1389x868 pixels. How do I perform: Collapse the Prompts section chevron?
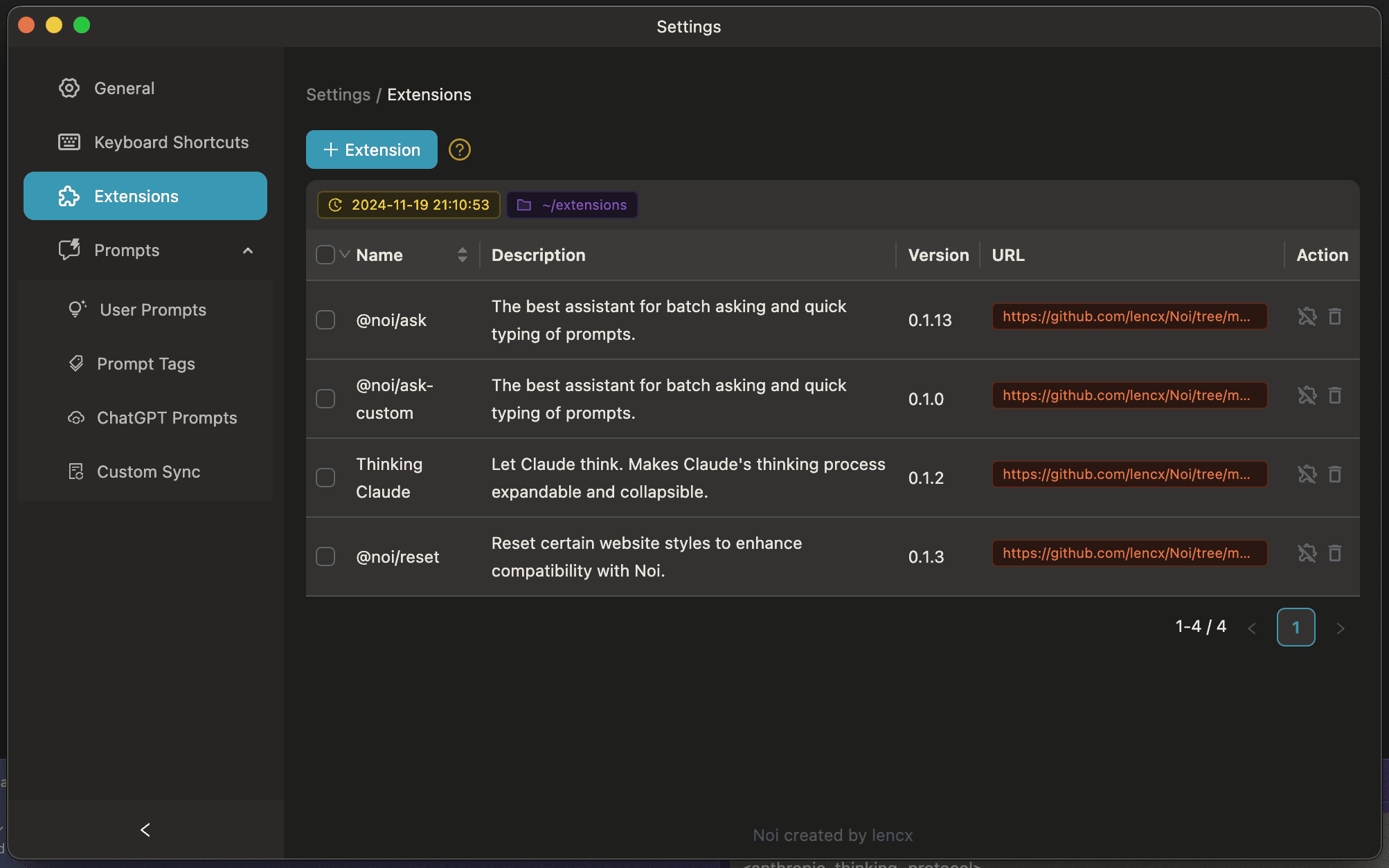(x=248, y=251)
